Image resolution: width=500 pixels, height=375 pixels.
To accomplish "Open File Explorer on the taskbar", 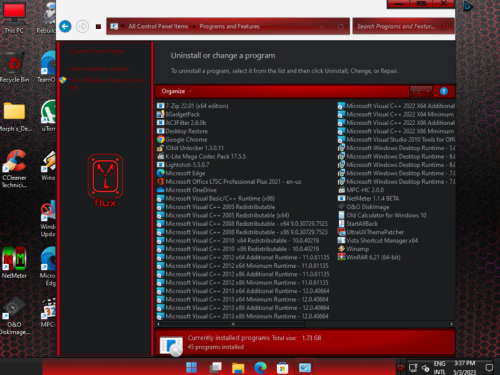I will (x=238, y=368).
